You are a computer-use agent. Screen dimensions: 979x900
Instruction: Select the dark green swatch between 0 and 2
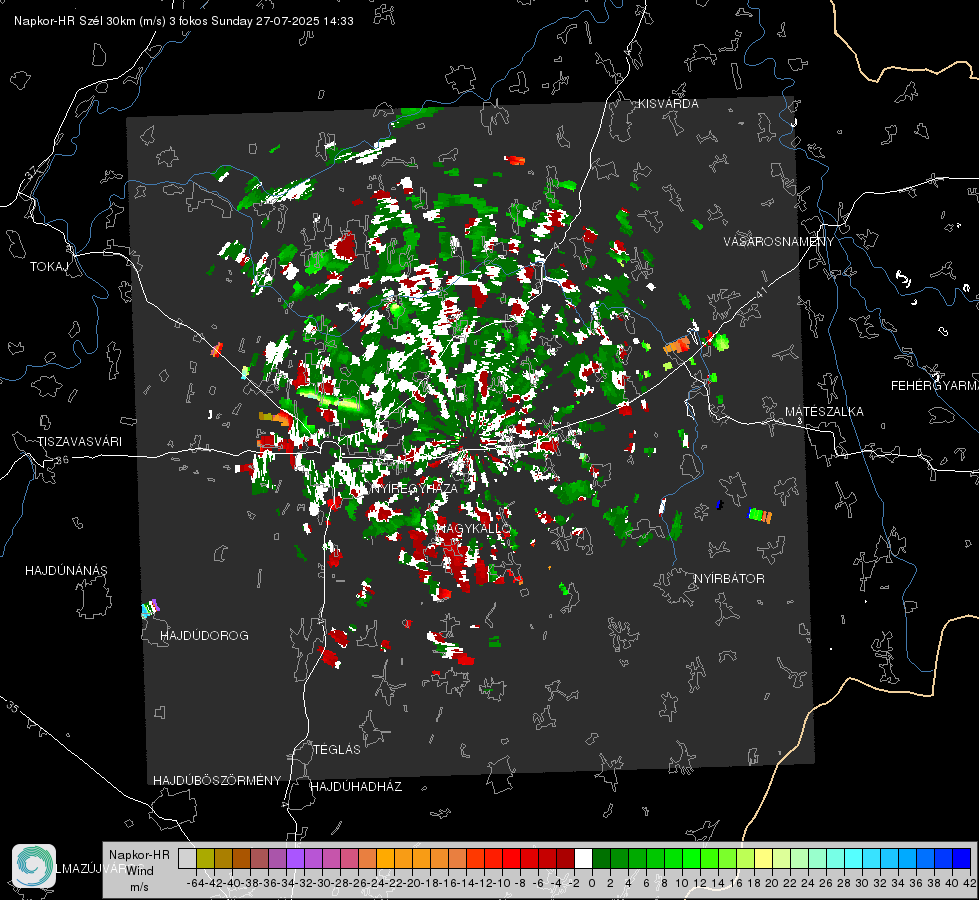(x=601, y=858)
